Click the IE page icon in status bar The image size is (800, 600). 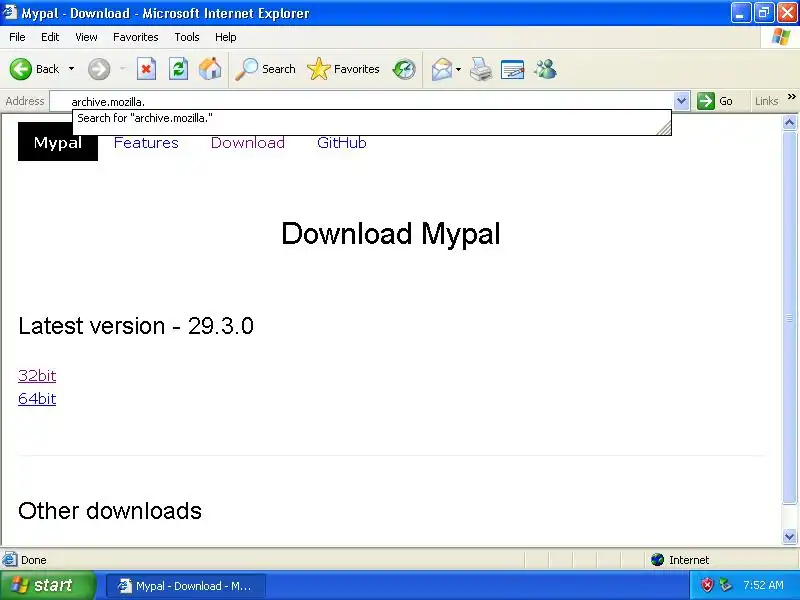9,560
